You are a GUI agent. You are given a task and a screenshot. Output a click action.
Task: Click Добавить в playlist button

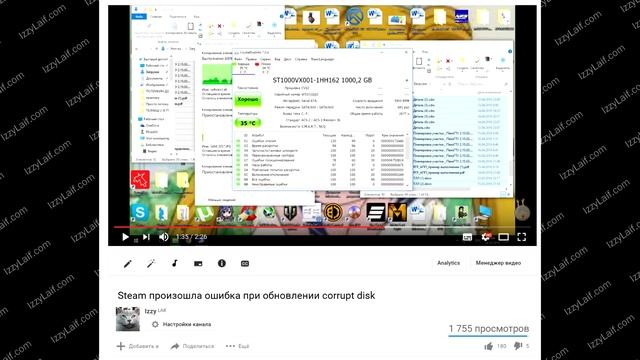(x=138, y=346)
